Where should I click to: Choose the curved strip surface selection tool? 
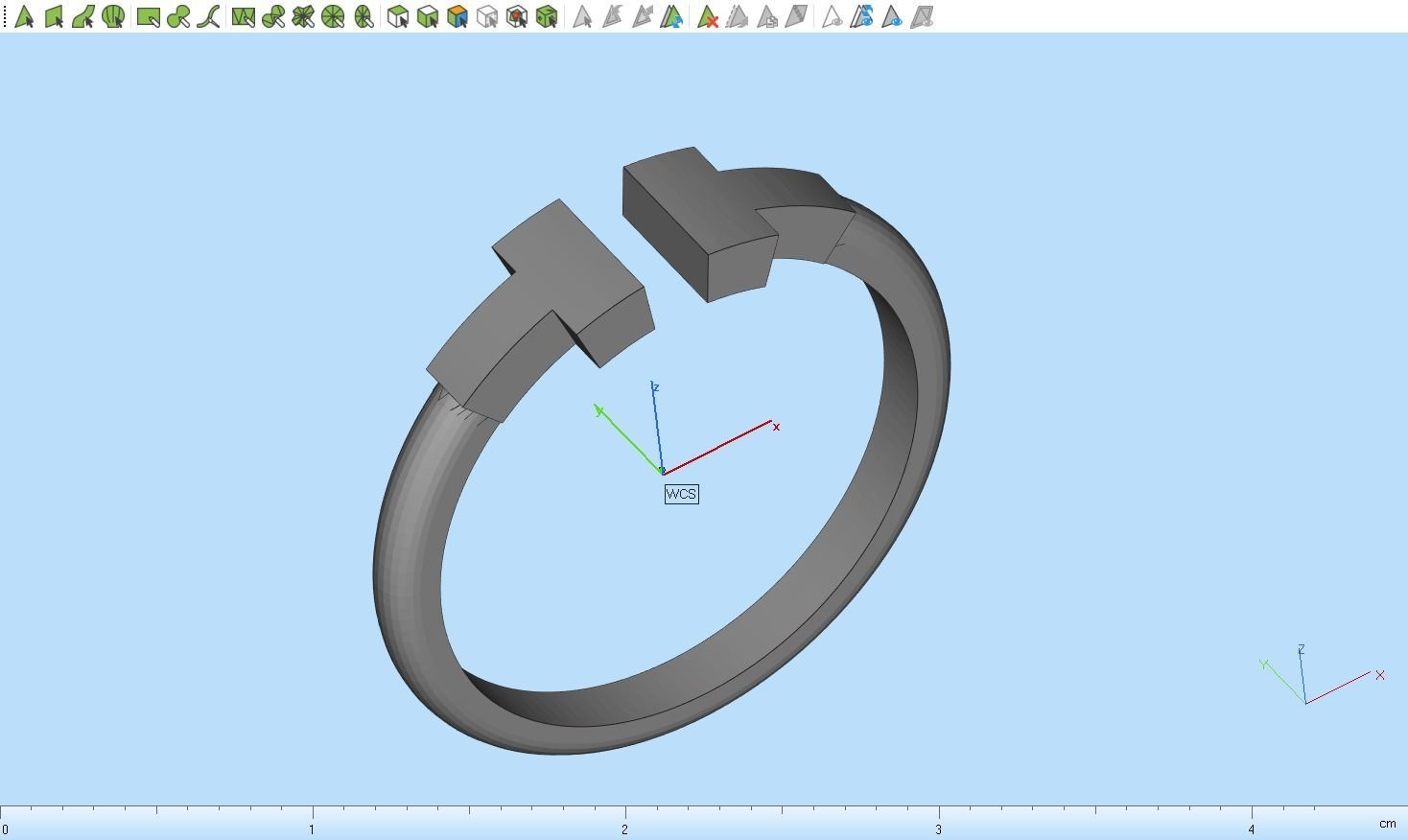point(83,16)
